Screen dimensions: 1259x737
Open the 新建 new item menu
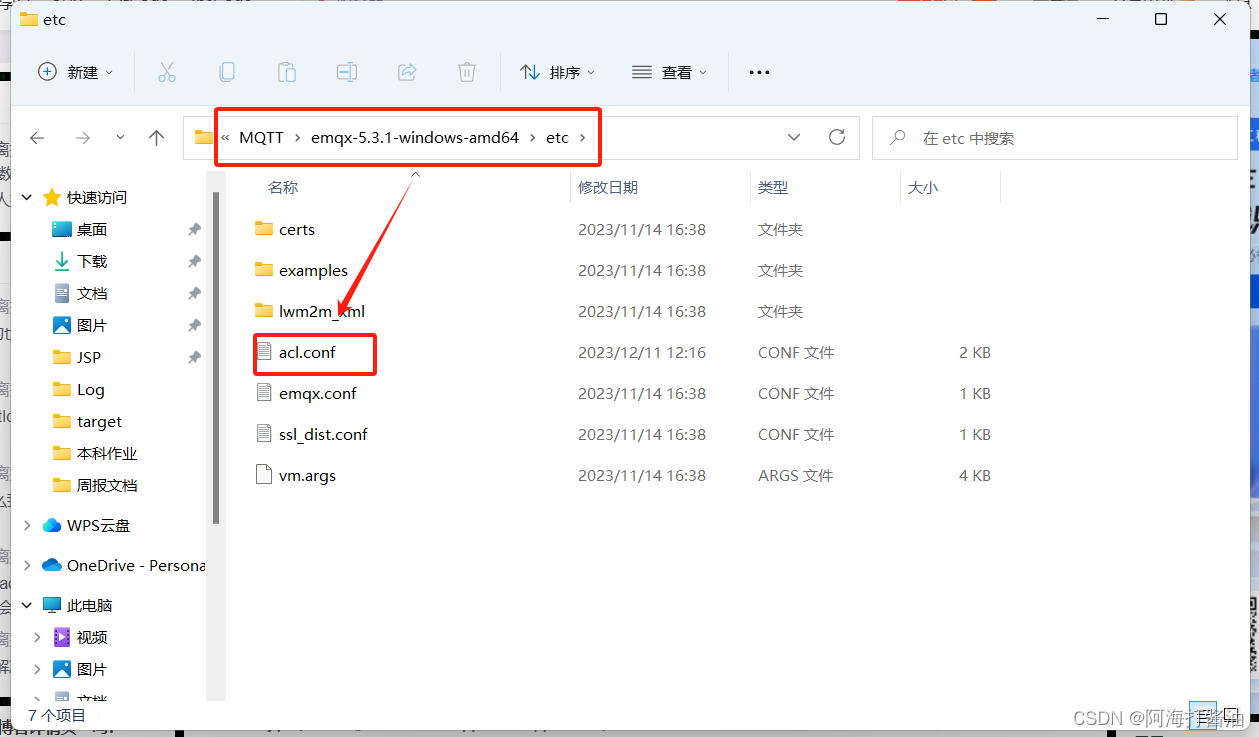click(75, 71)
